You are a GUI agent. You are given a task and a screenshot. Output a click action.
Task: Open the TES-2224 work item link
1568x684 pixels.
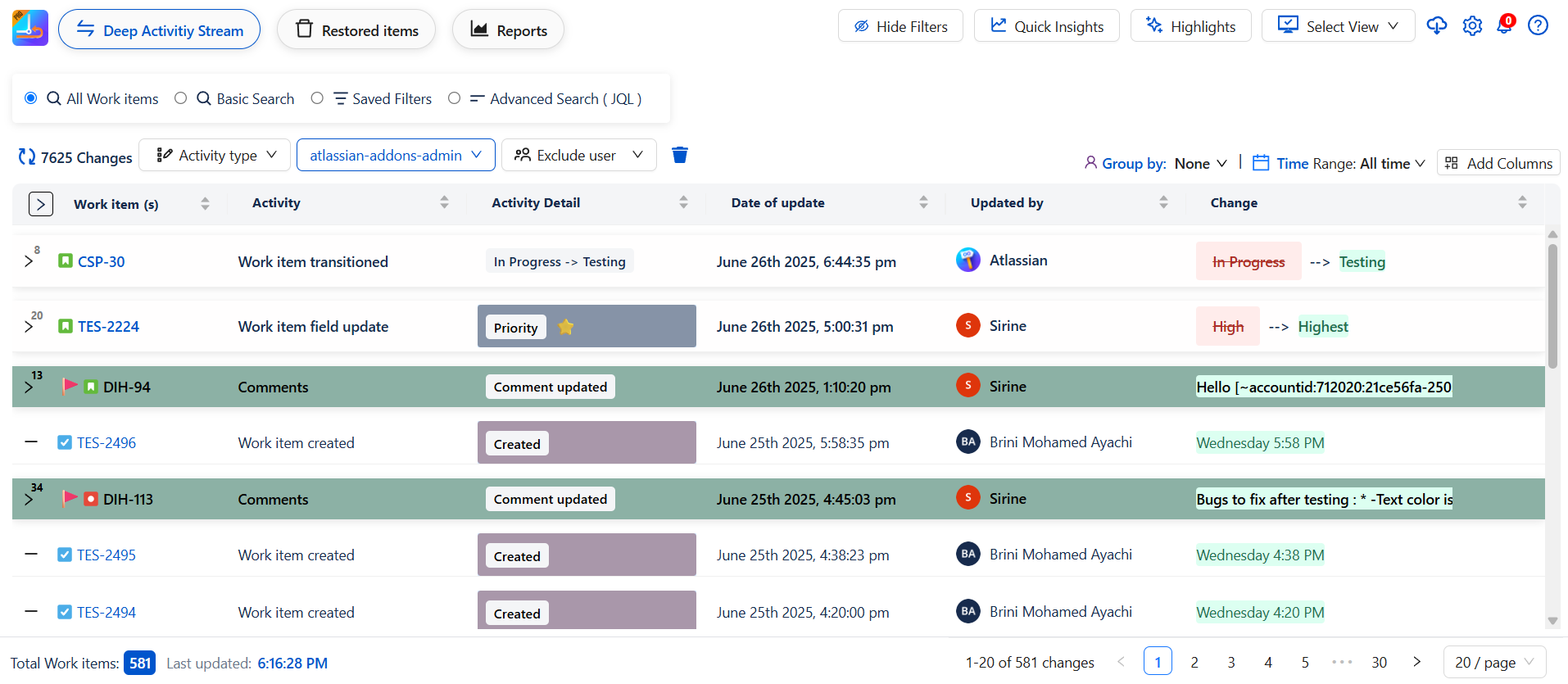pyautogui.click(x=108, y=327)
